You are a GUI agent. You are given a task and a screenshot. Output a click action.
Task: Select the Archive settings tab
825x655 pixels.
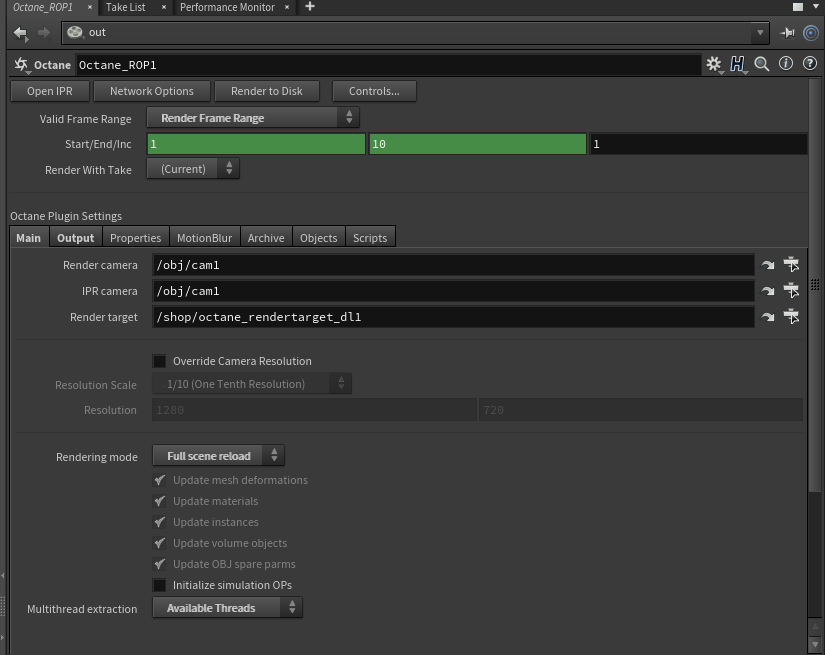click(x=266, y=238)
